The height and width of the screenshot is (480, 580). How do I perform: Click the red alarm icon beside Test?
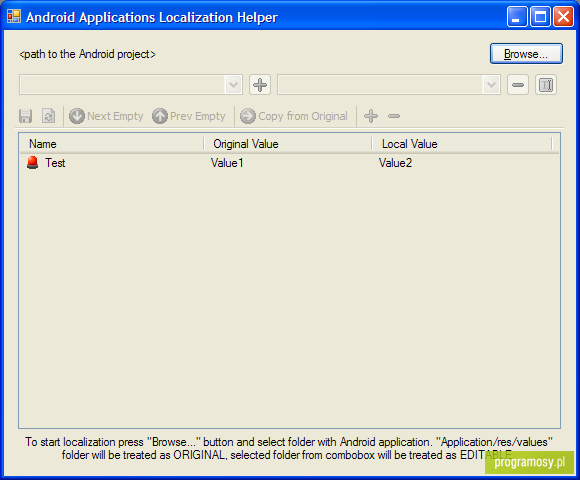click(x=33, y=163)
